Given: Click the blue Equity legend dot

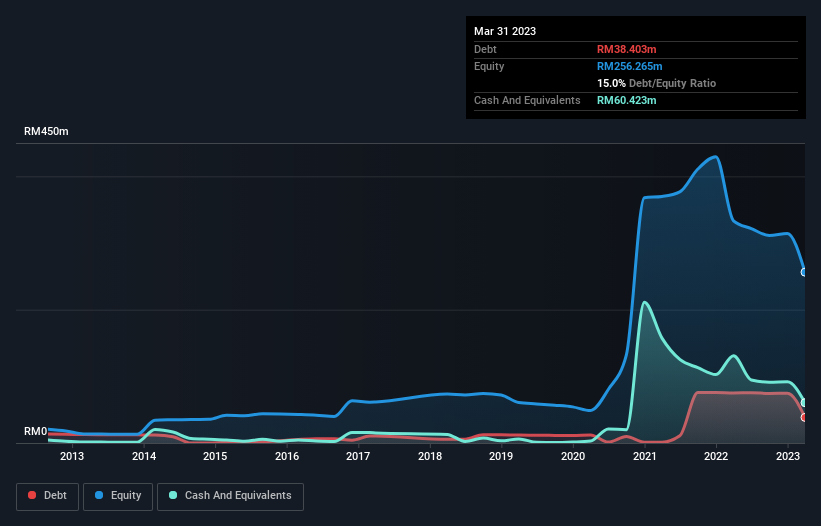Looking at the screenshot, I should click(99, 495).
